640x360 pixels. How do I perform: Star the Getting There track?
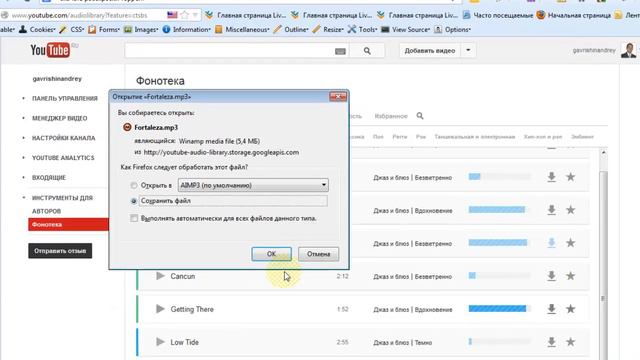[x=571, y=309]
